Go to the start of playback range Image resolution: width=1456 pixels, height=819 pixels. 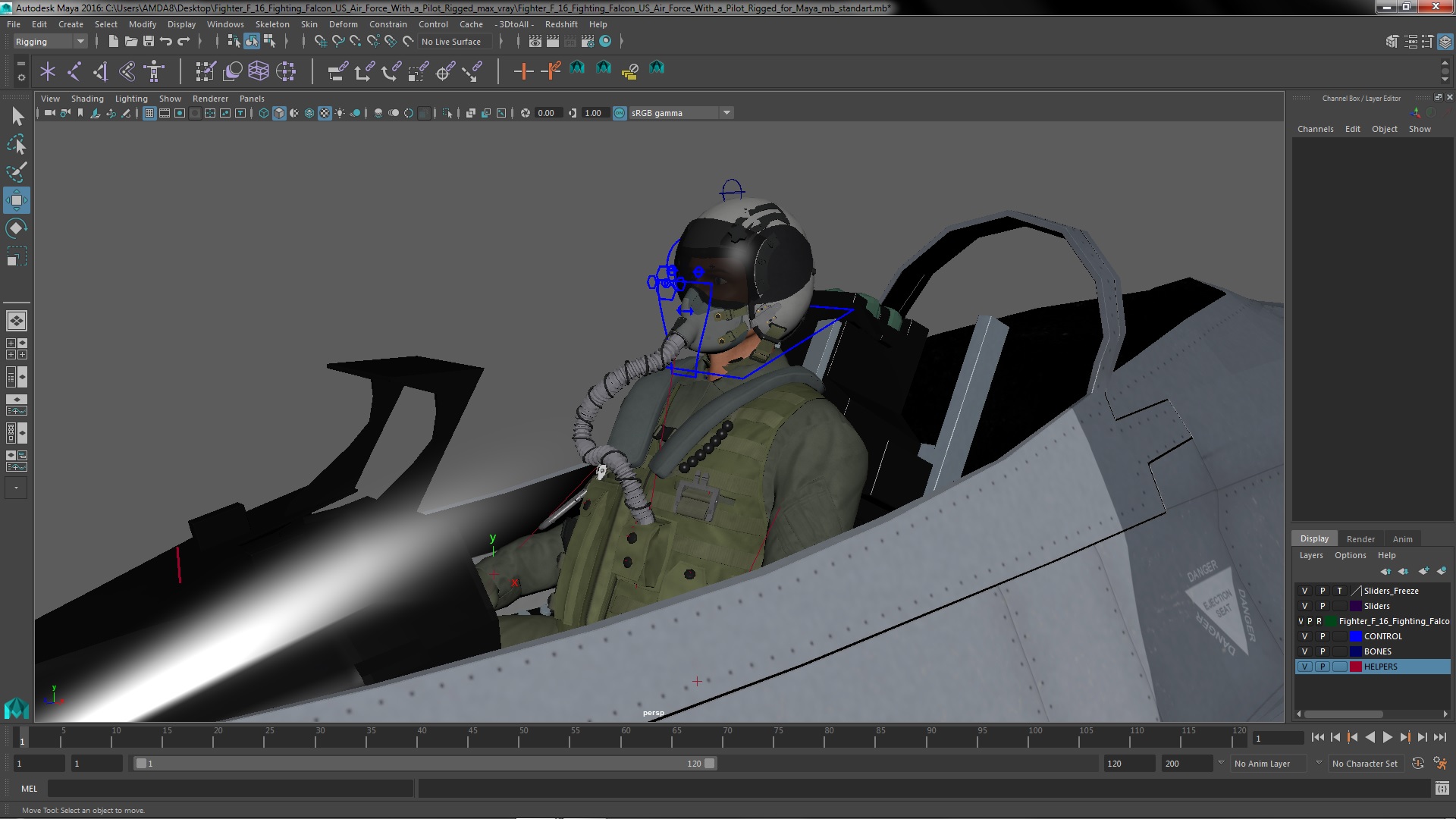click(1317, 737)
